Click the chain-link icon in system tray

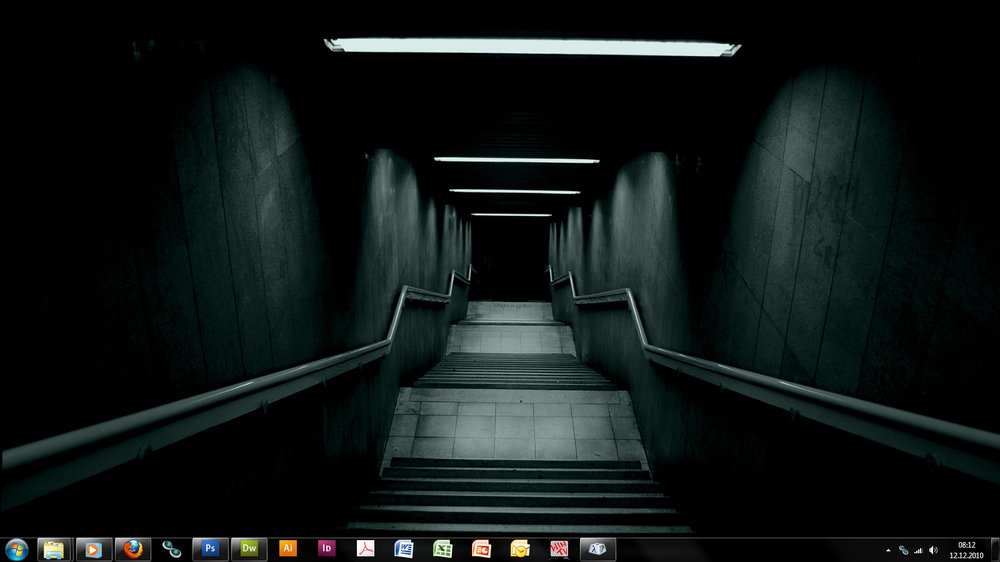[x=904, y=550]
